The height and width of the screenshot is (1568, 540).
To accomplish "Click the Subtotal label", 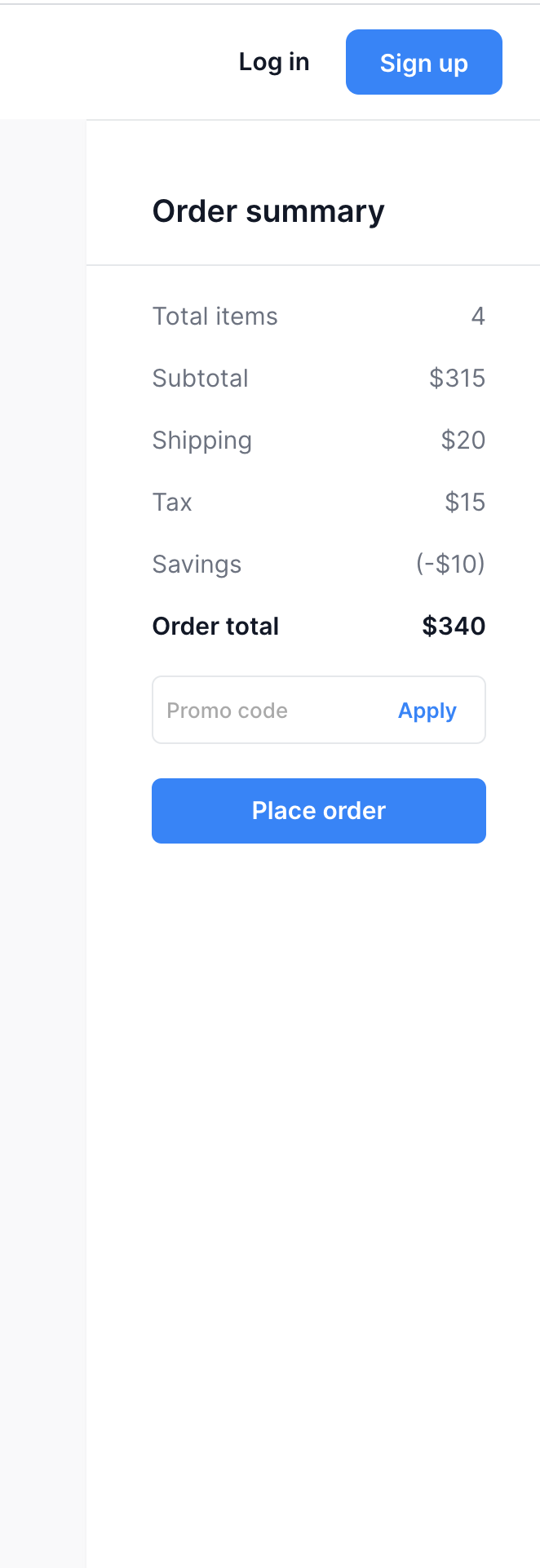I will pyautogui.click(x=201, y=379).
